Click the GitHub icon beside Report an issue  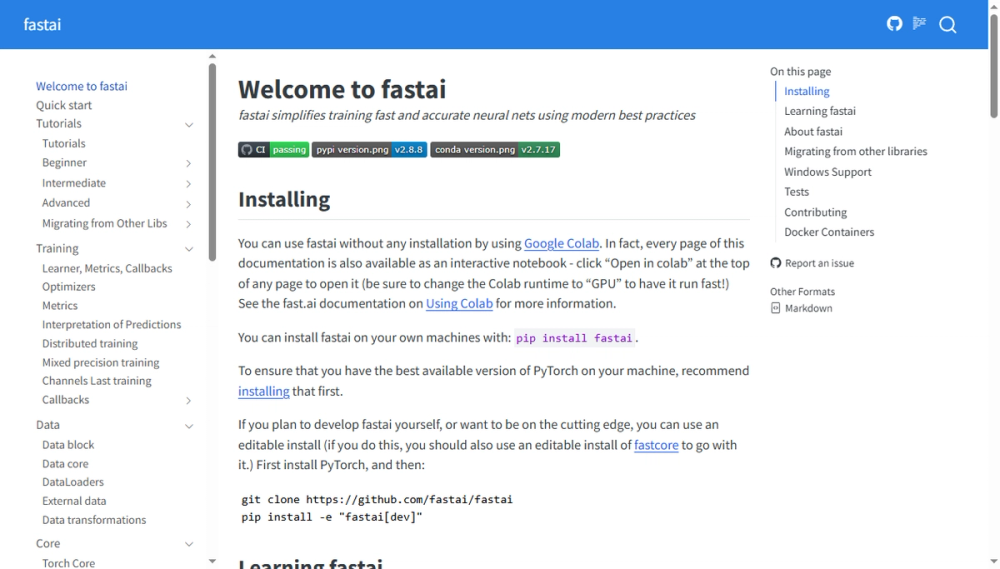(x=776, y=263)
